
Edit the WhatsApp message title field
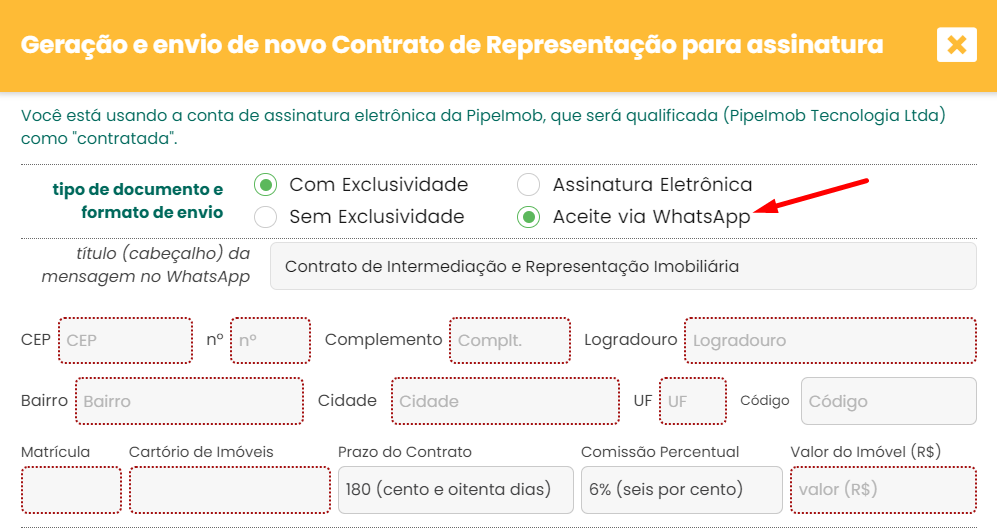click(623, 266)
